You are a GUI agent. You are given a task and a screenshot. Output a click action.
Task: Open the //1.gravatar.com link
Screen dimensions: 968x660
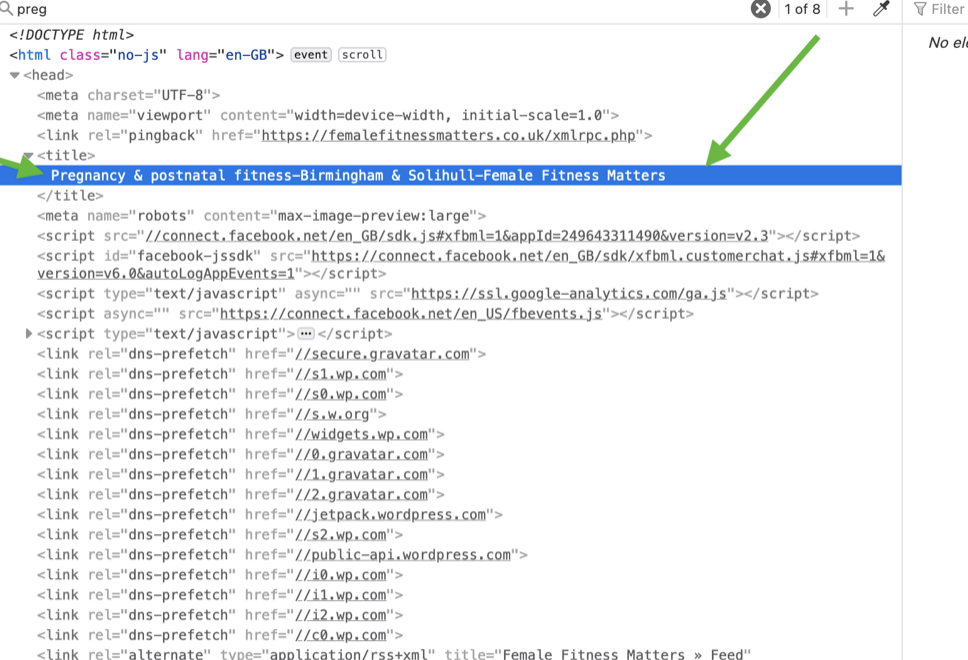361,474
